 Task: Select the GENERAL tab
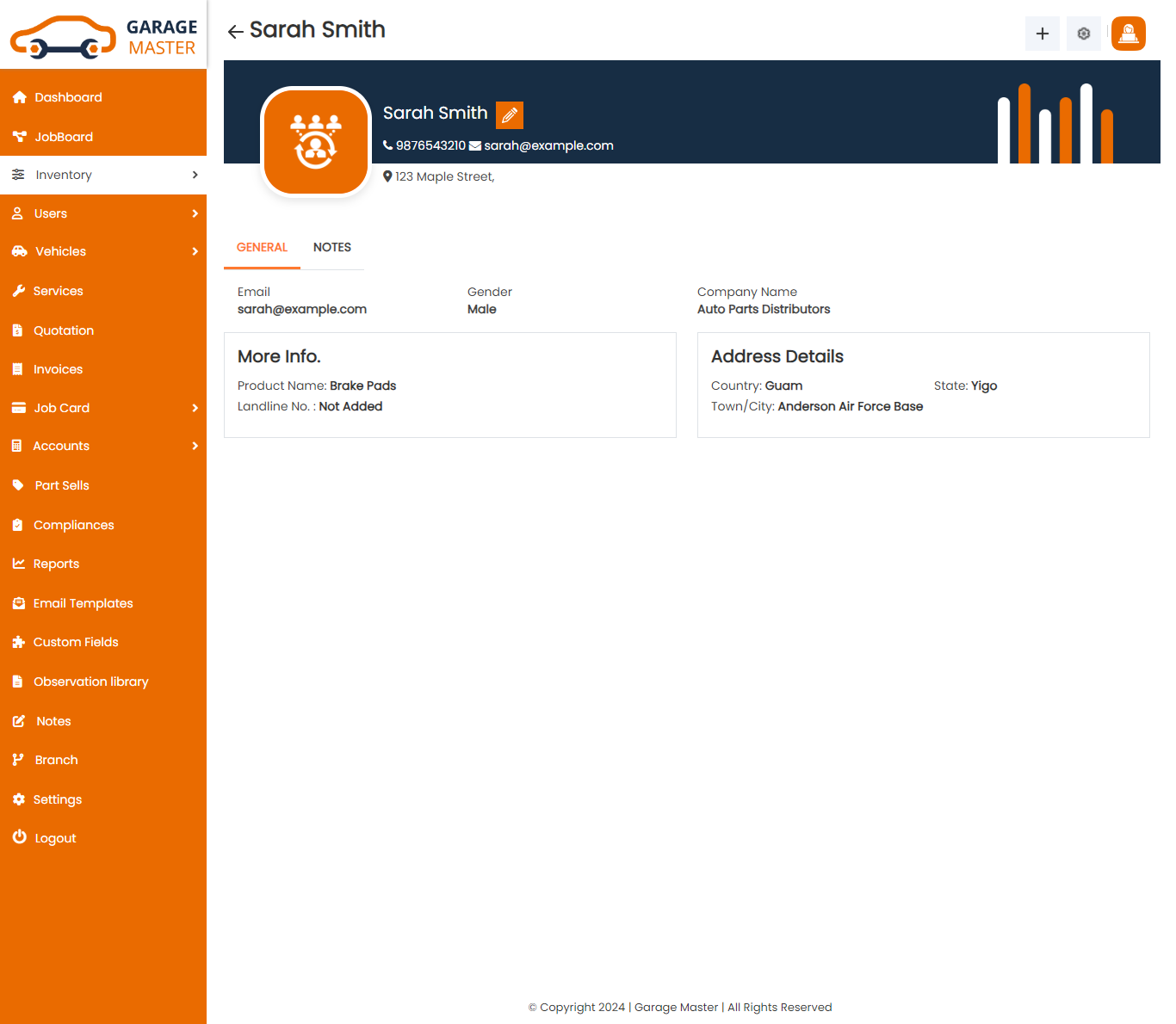point(262,248)
